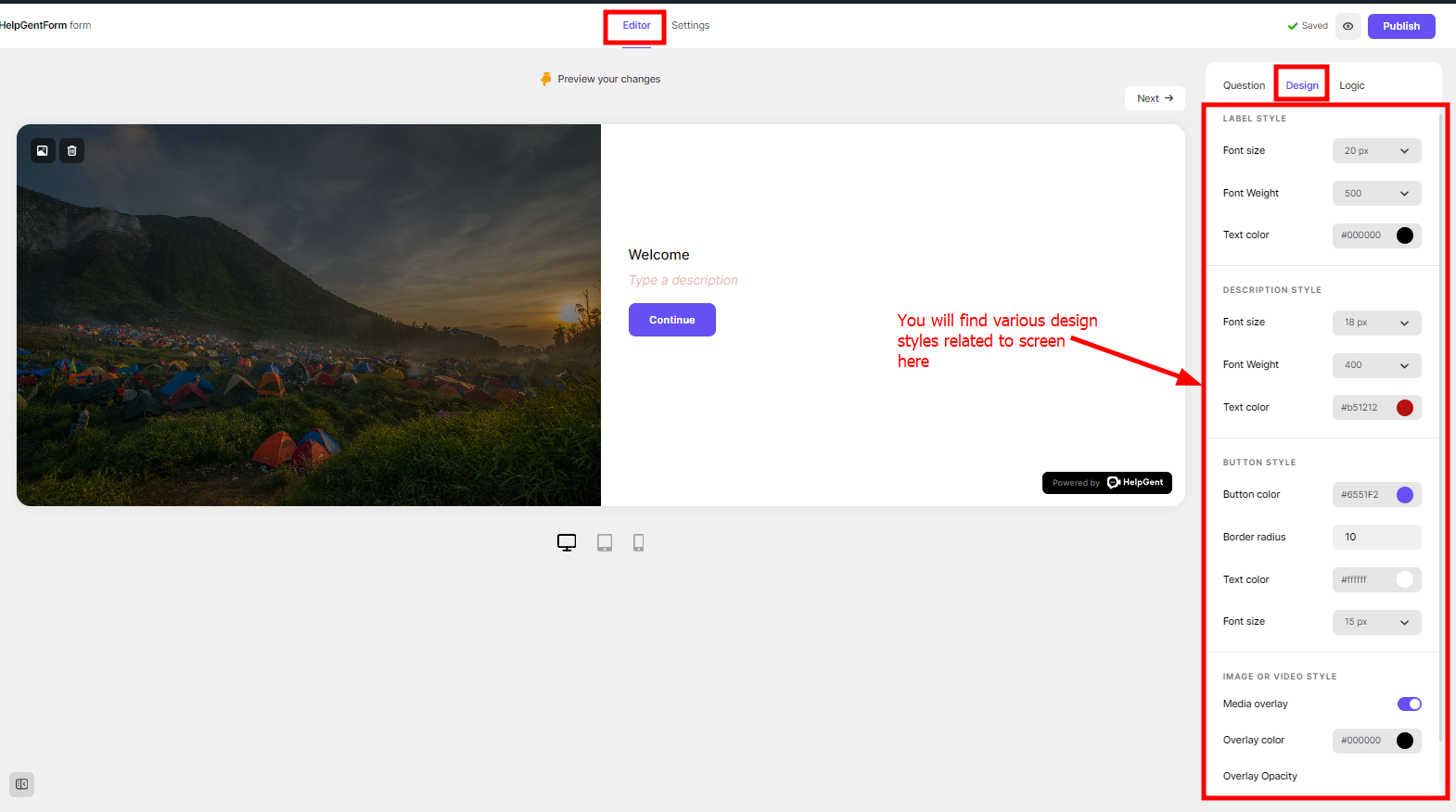
Task: Open Label Style font size dropdown
Action: click(1377, 151)
